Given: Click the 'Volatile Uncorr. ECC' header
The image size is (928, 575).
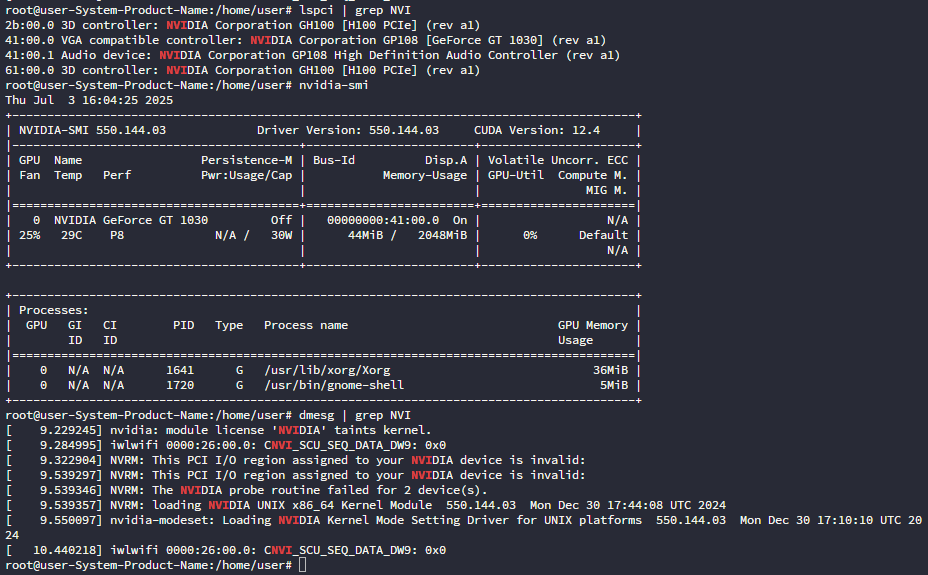Looking at the screenshot, I should tap(558, 160).
